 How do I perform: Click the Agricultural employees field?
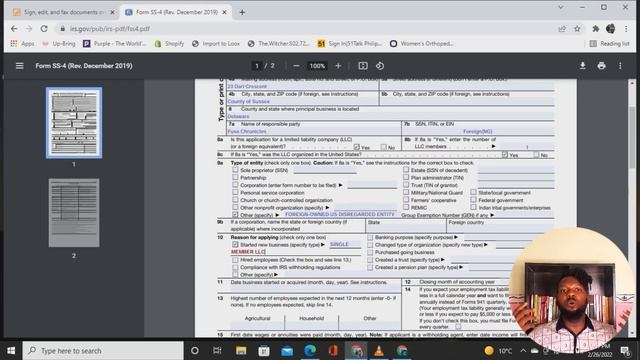tap(257, 325)
